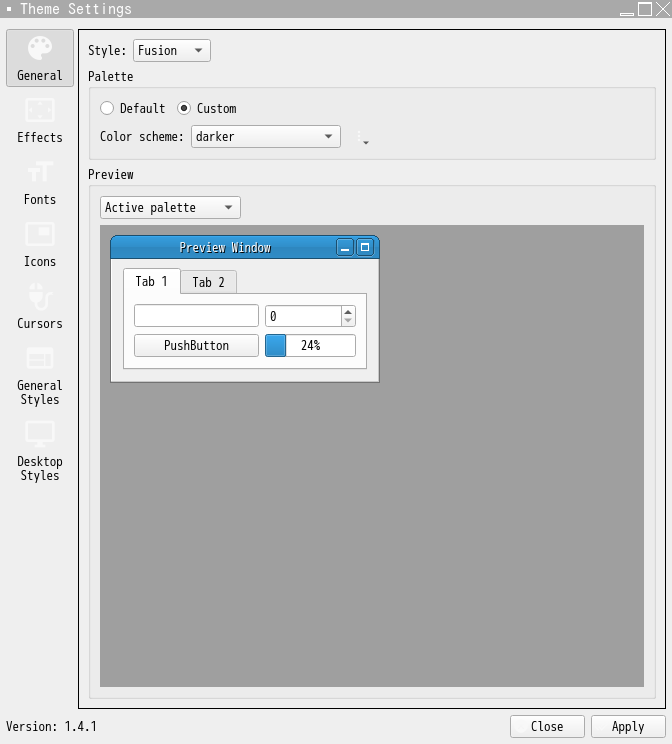The height and width of the screenshot is (744, 672).
Task: Open the Active palette dropdown
Action: tap(170, 207)
